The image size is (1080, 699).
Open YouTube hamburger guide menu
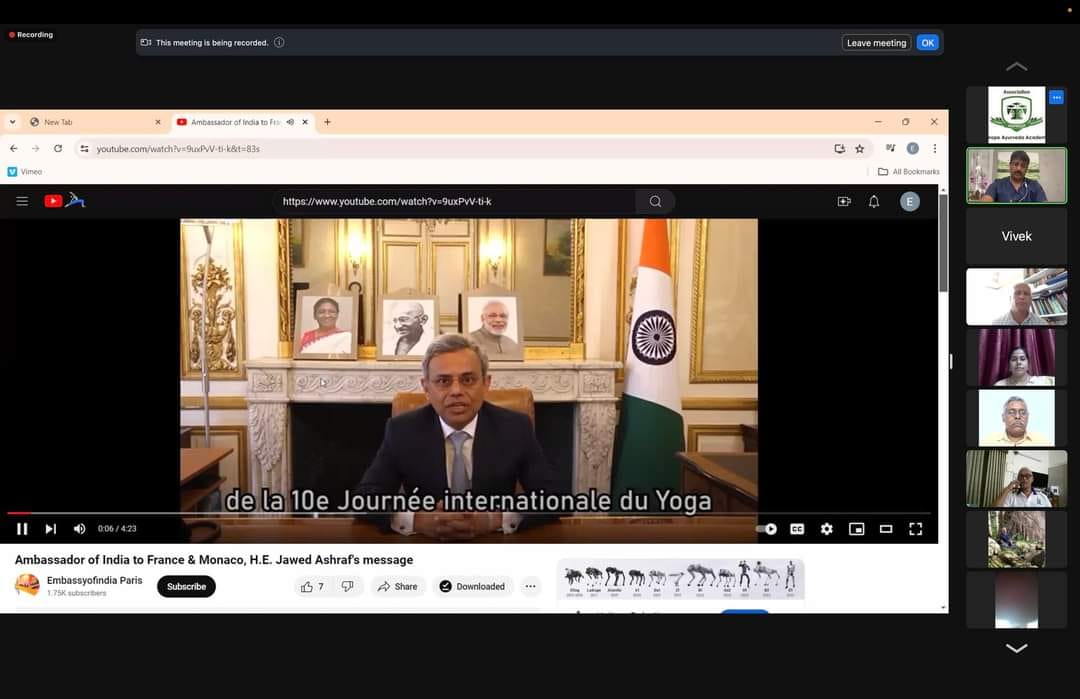(22, 201)
